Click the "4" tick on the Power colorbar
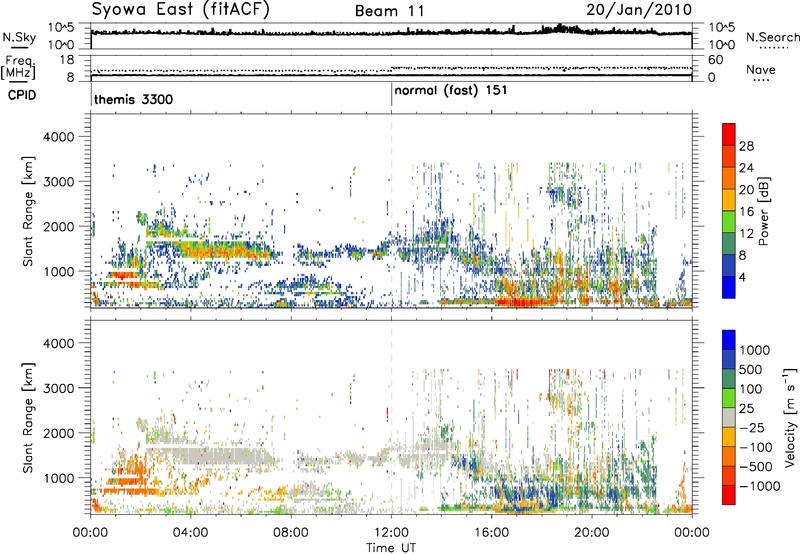This screenshot has width=800, height=554. coord(743,278)
